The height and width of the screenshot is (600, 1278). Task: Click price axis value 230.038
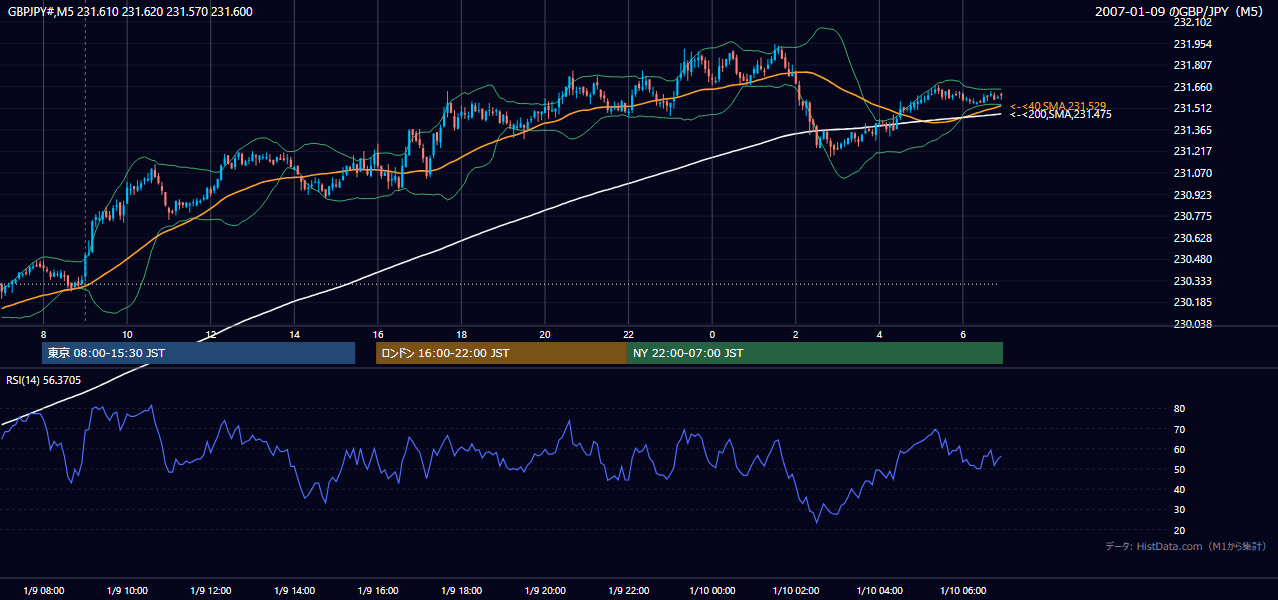(x=1193, y=324)
